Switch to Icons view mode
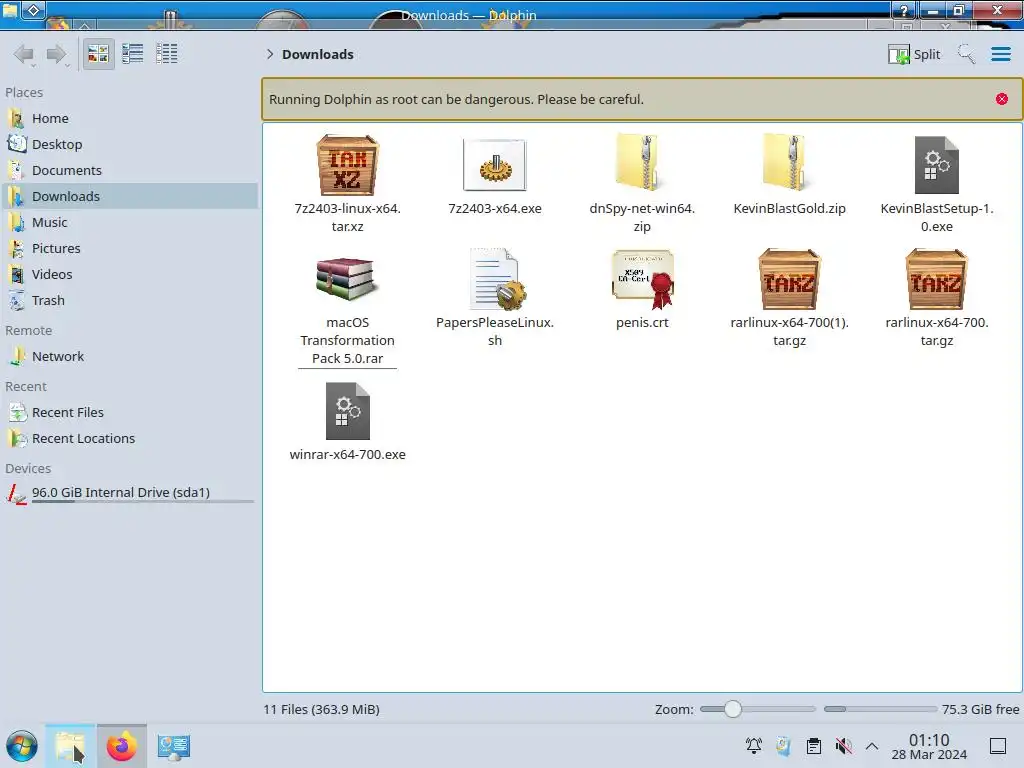 click(98, 54)
